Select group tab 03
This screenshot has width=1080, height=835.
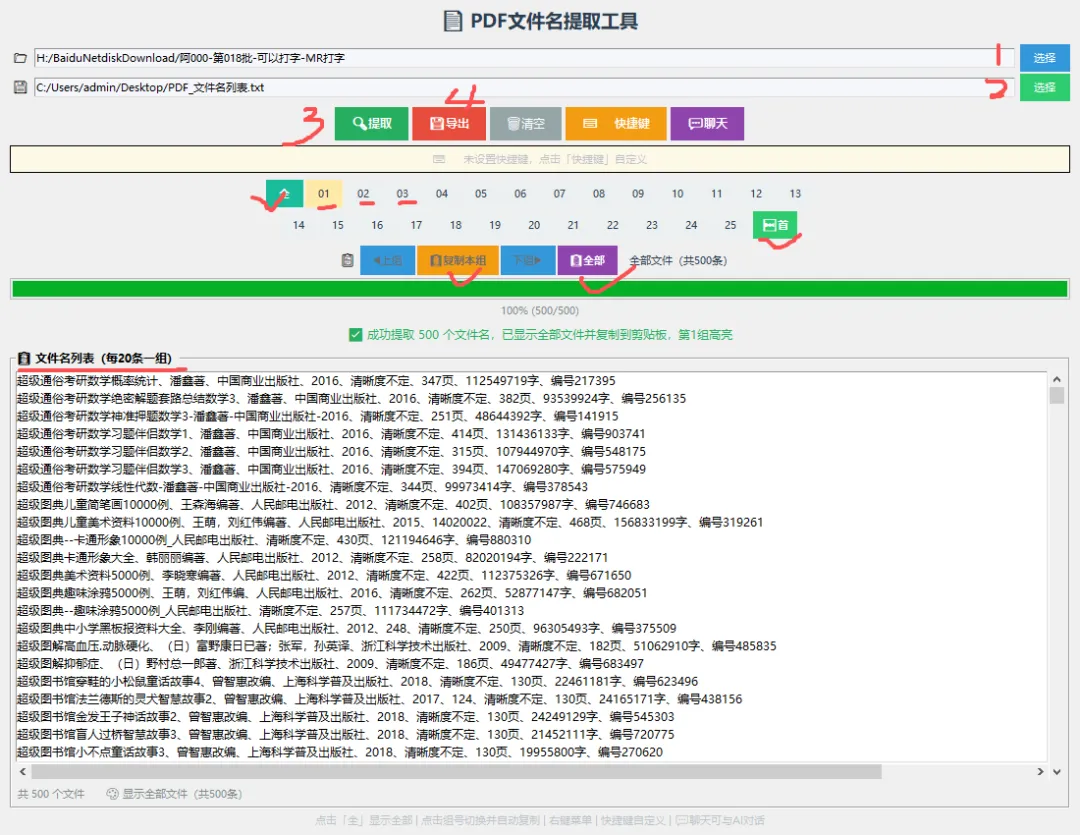coord(402,194)
